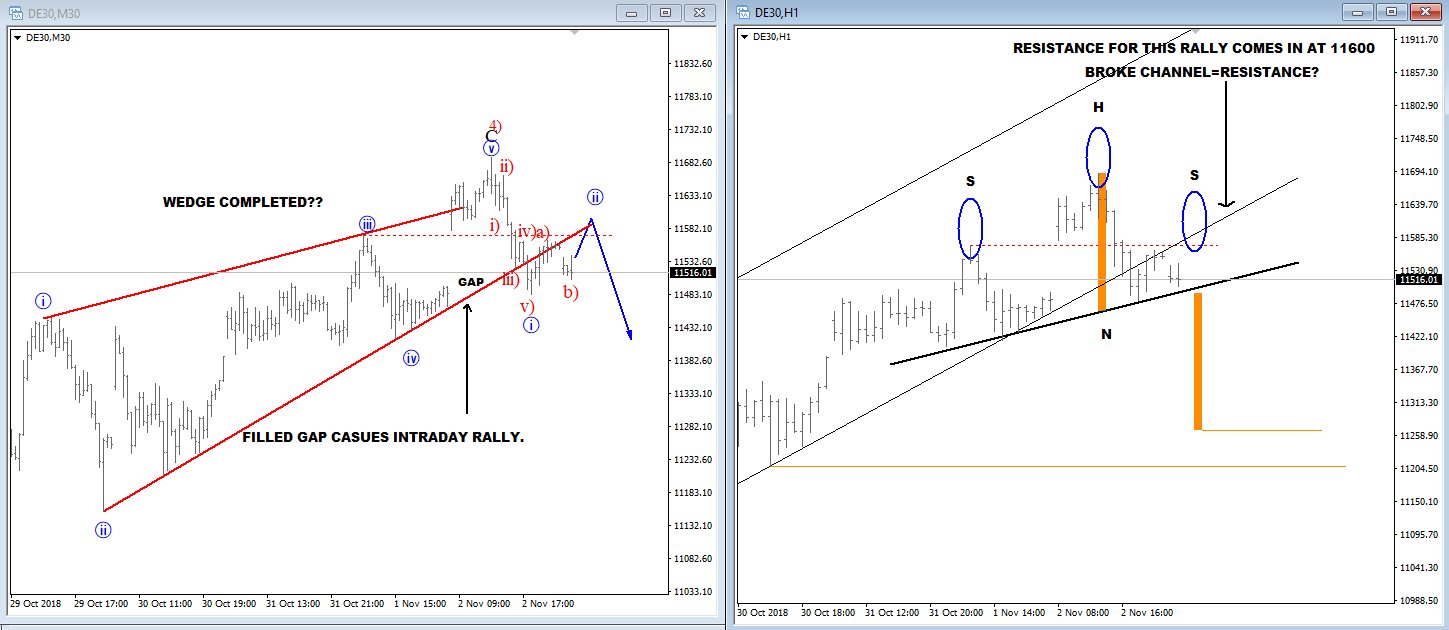Click the DE30,M30 window chart icon
The image size is (1449, 630).
click(18, 12)
